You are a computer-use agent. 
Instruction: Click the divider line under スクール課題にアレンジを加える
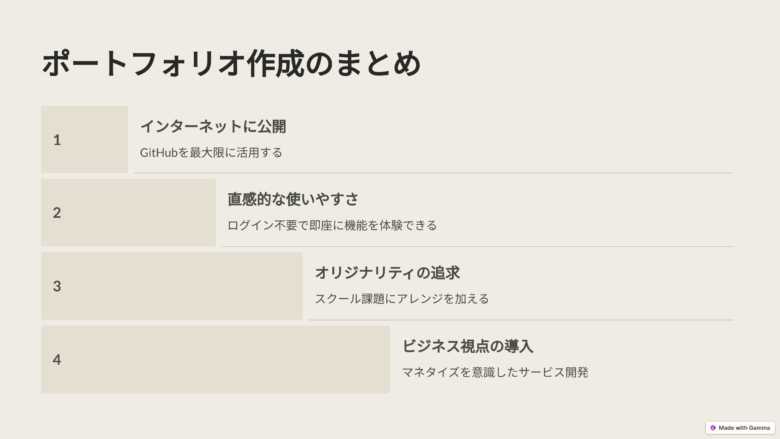(520, 320)
